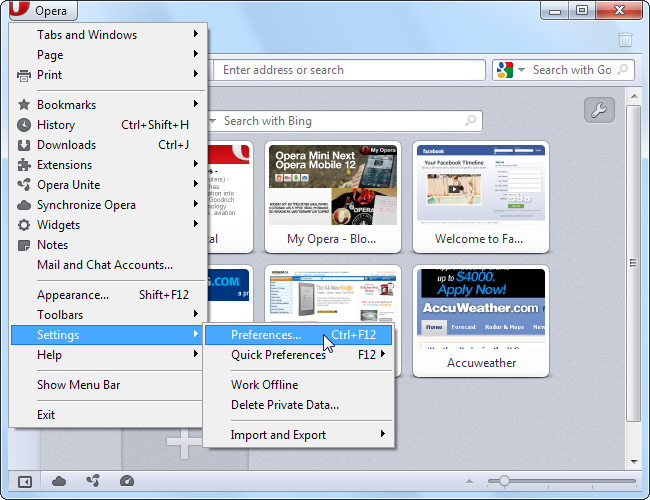The width and height of the screenshot is (650, 500).
Task: Expand the Synchronize Opera submenu arrow
Action: tap(196, 204)
